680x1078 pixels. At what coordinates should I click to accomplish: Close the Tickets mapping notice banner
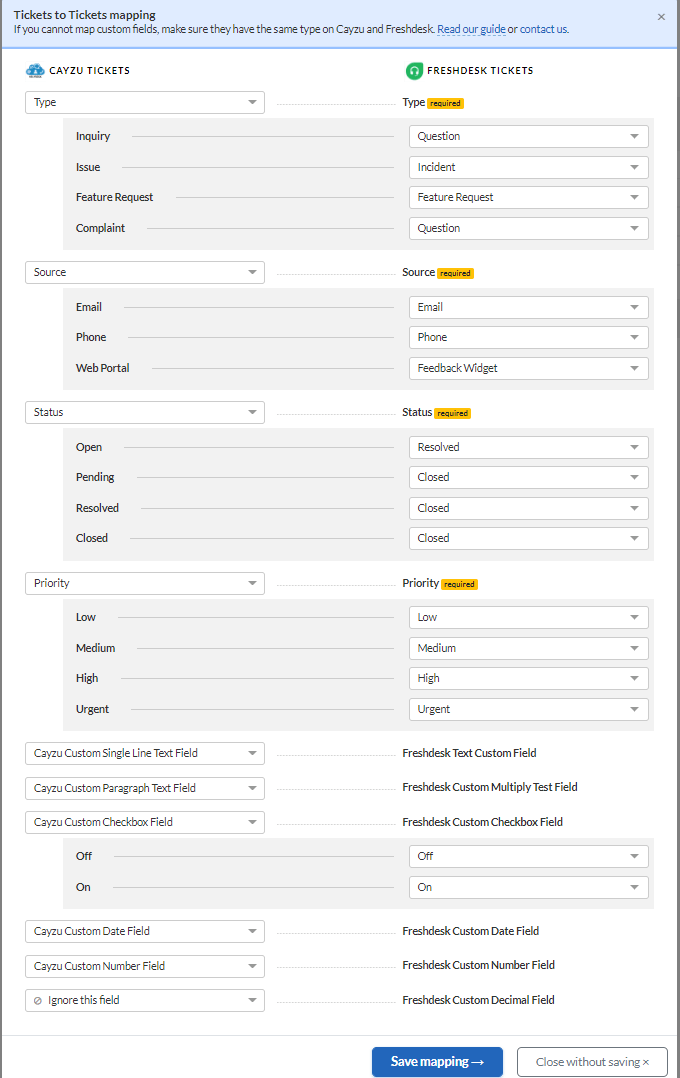[x=661, y=16]
